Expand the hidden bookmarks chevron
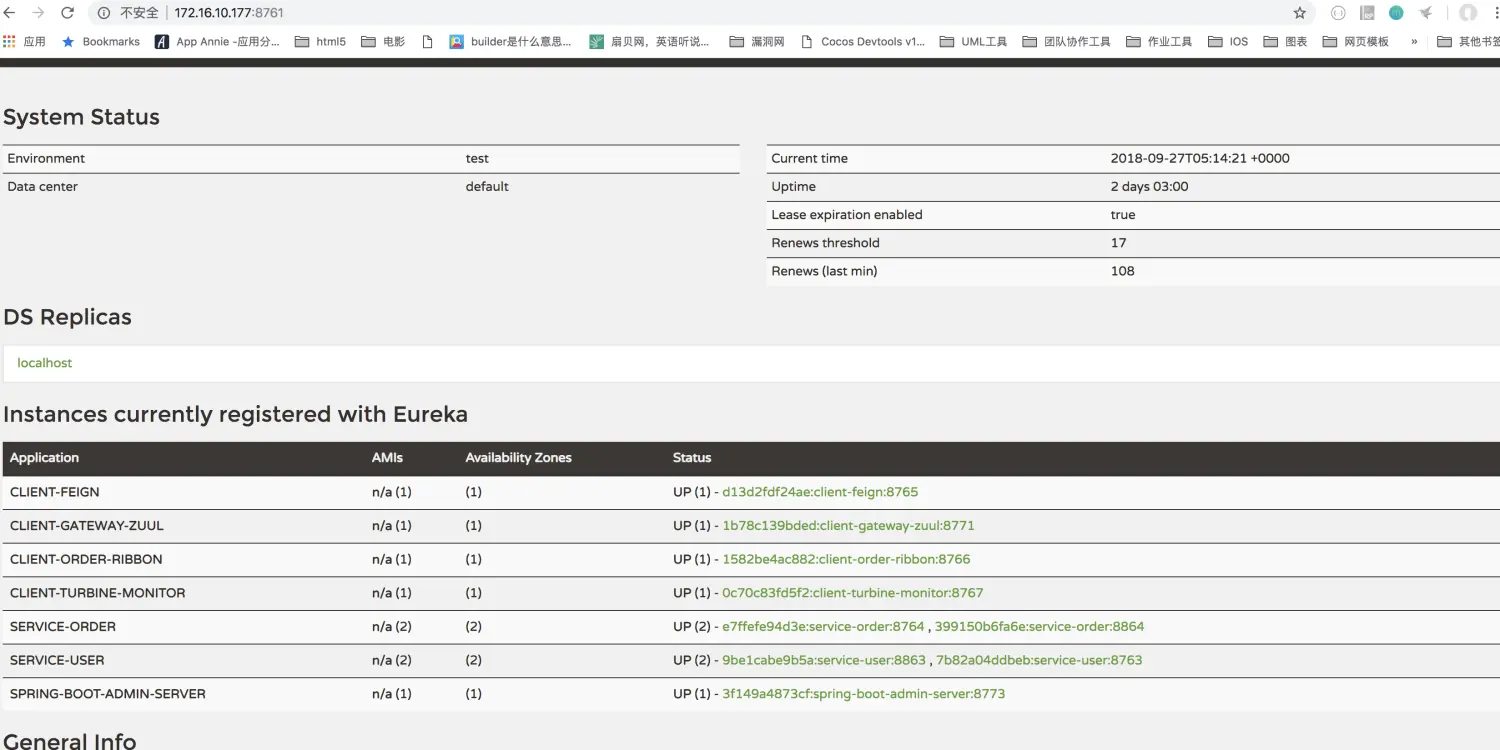Image resolution: width=1500 pixels, height=750 pixels. tap(1414, 42)
